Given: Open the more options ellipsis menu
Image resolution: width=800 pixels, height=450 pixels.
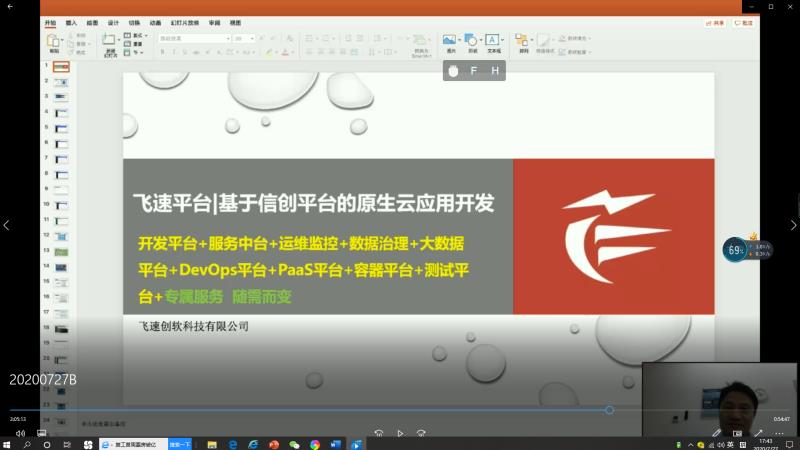Looking at the screenshot, I should coord(778,433).
